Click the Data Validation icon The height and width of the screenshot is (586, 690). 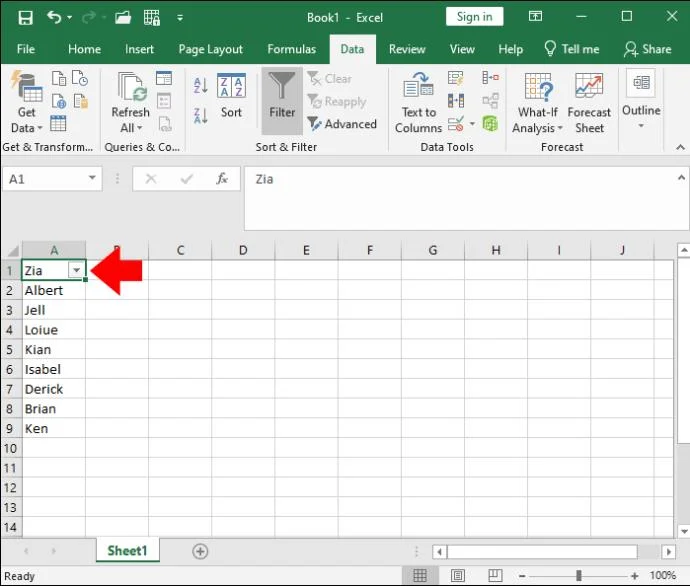coord(455,124)
